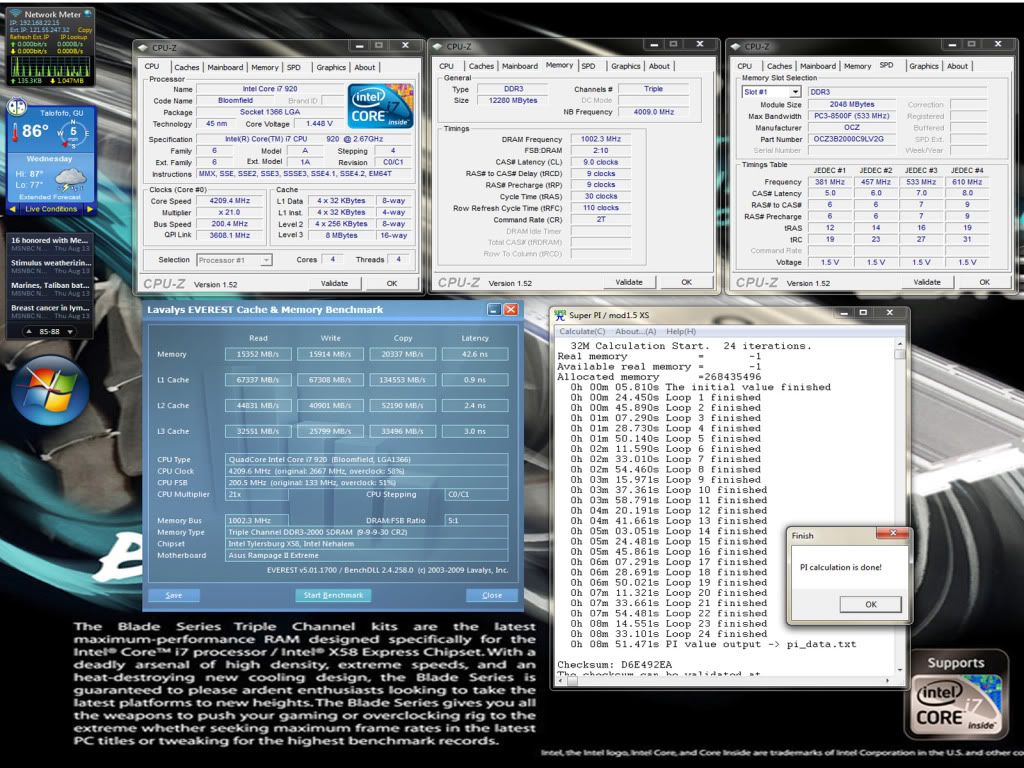Viewport: 1024px width, 768px height.
Task: Click the globe icon on Network Meter gadget
Action: click(88, 14)
